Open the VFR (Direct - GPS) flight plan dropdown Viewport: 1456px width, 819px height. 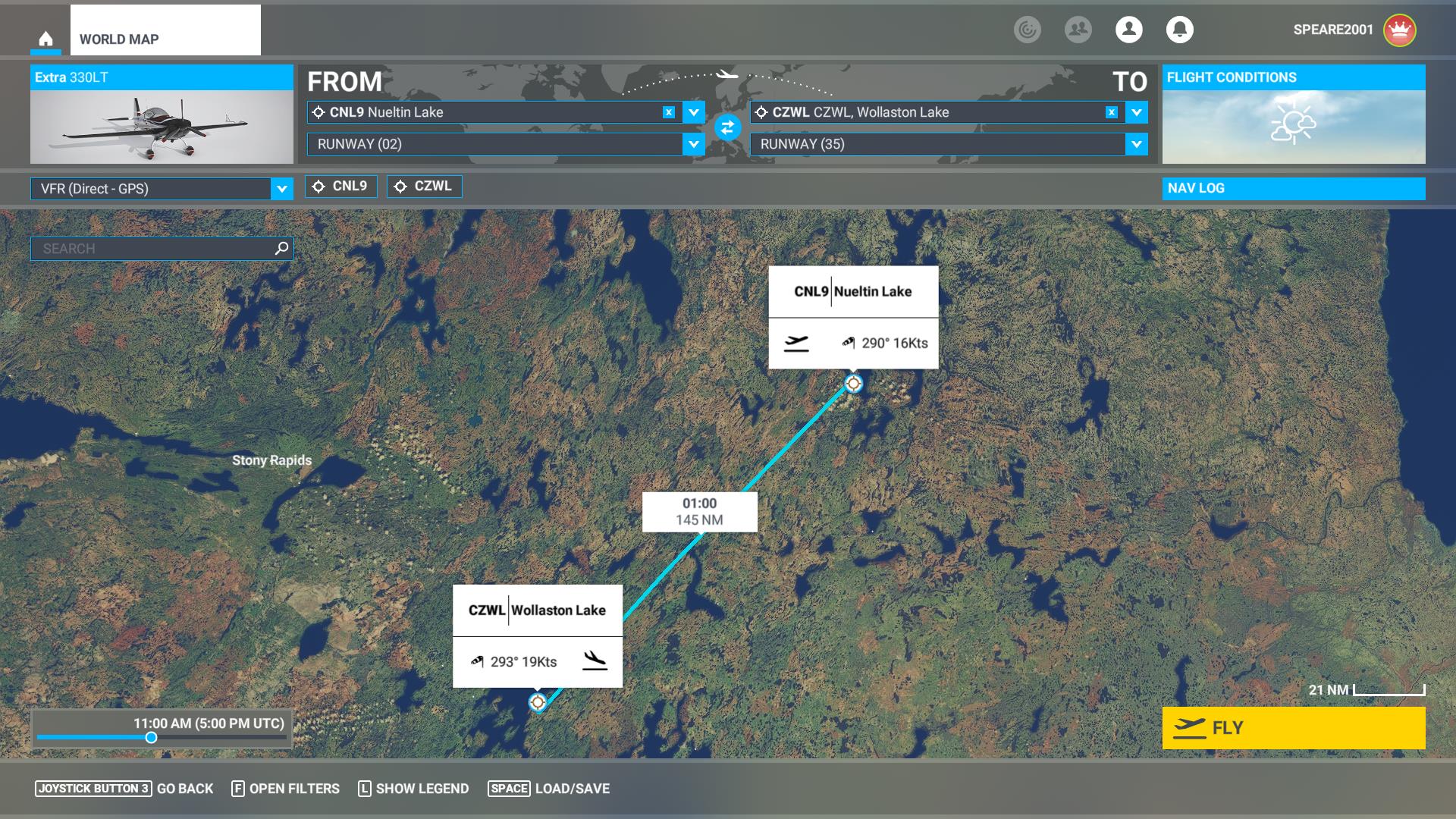click(162, 189)
